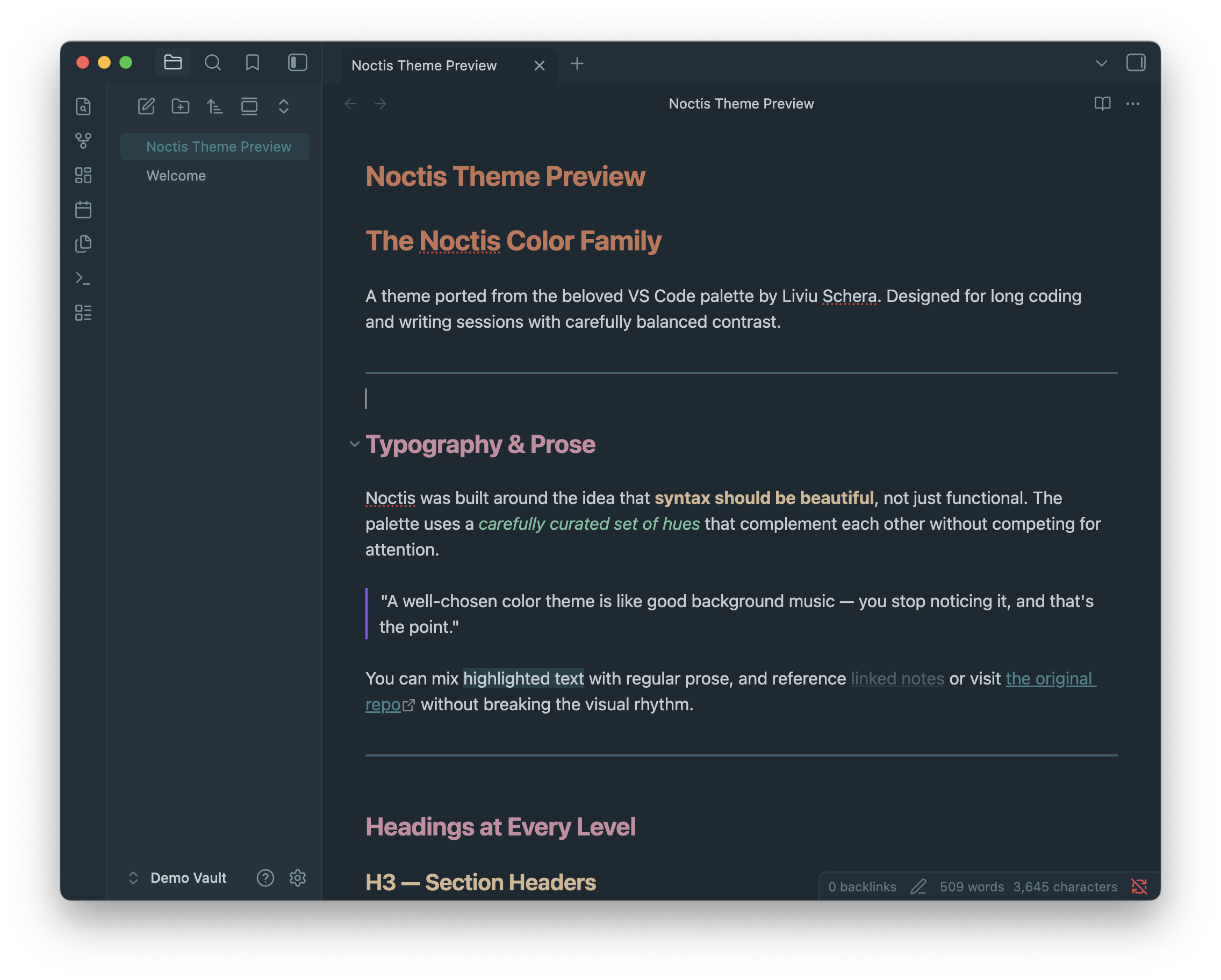The image size is (1221, 980).
Task: Navigate forward in note history
Action: (x=380, y=104)
